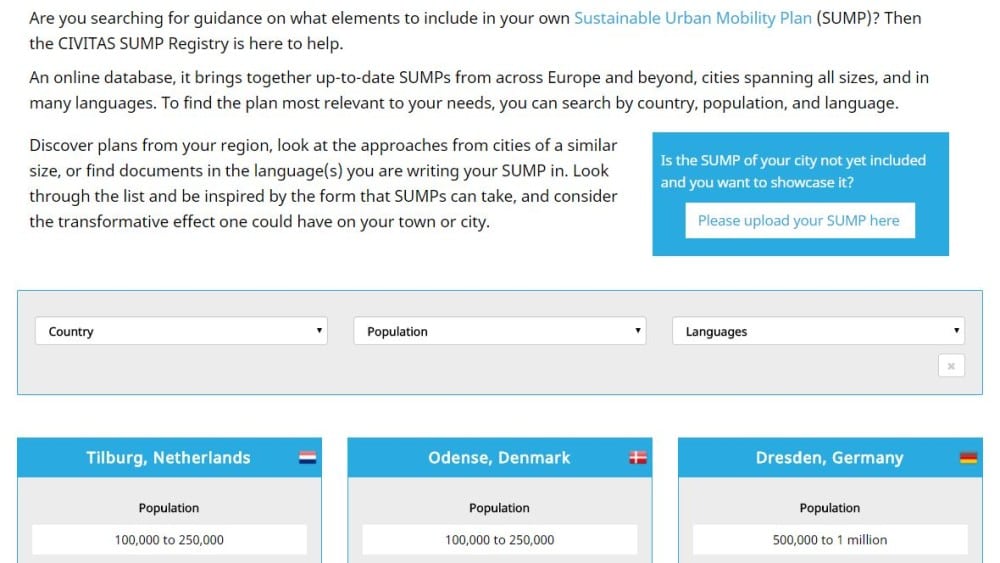
Task: Click the blue SUMP showcase banner text
Action: pos(793,172)
